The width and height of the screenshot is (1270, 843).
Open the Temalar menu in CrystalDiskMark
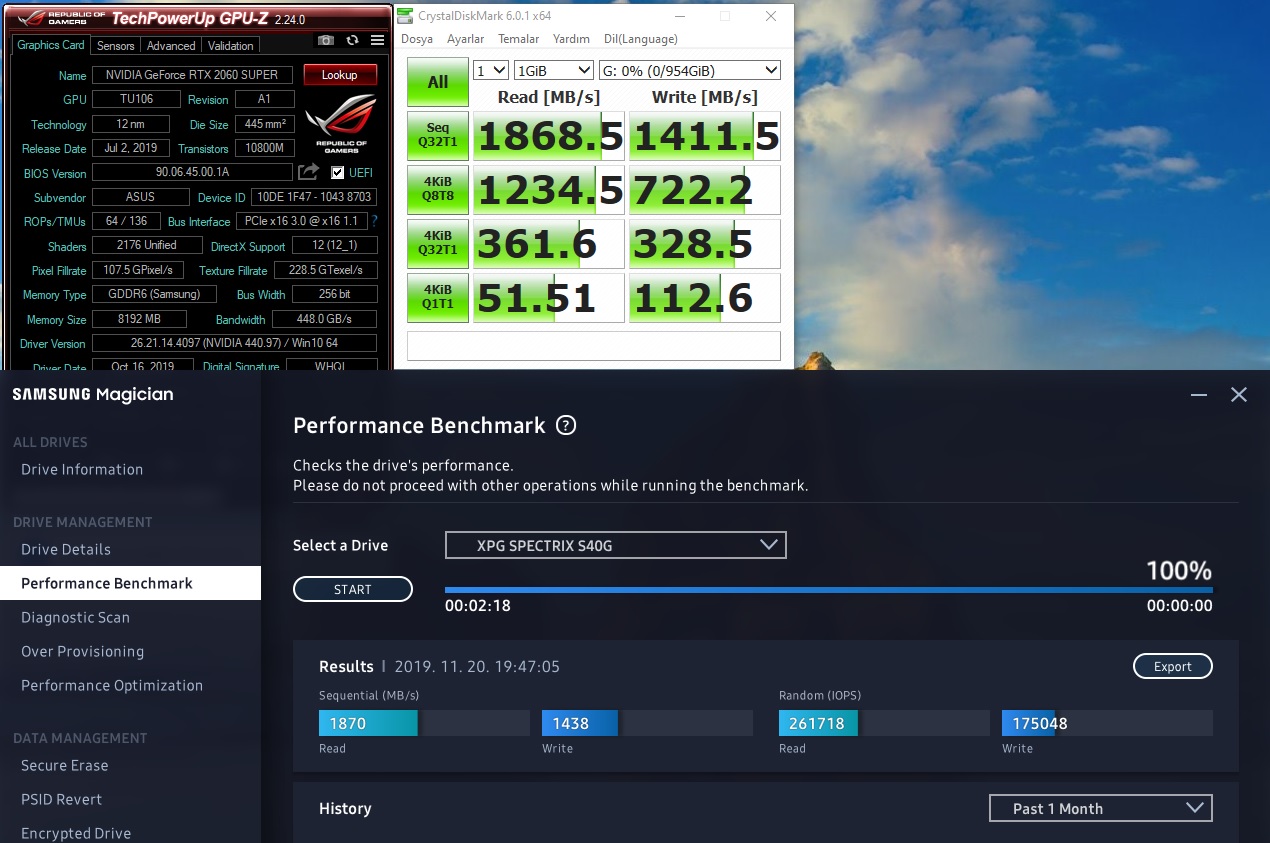pos(518,39)
